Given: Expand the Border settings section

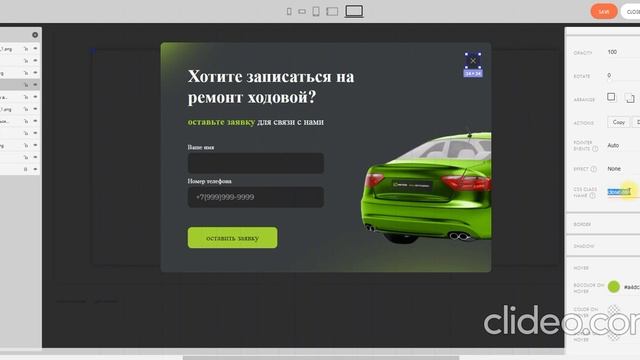Looking at the screenshot, I should click(x=602, y=224).
